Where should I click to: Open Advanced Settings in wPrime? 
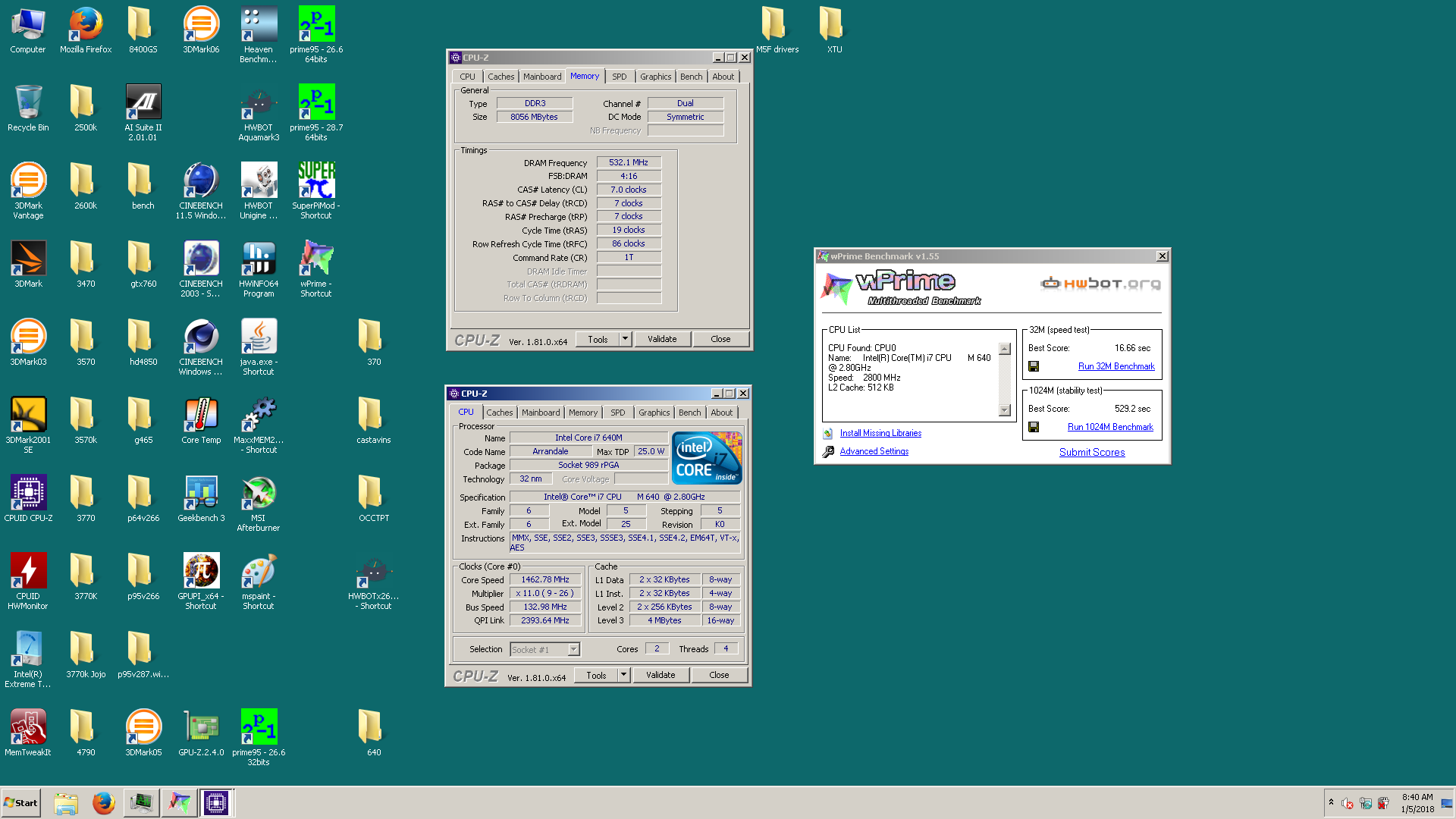(874, 452)
